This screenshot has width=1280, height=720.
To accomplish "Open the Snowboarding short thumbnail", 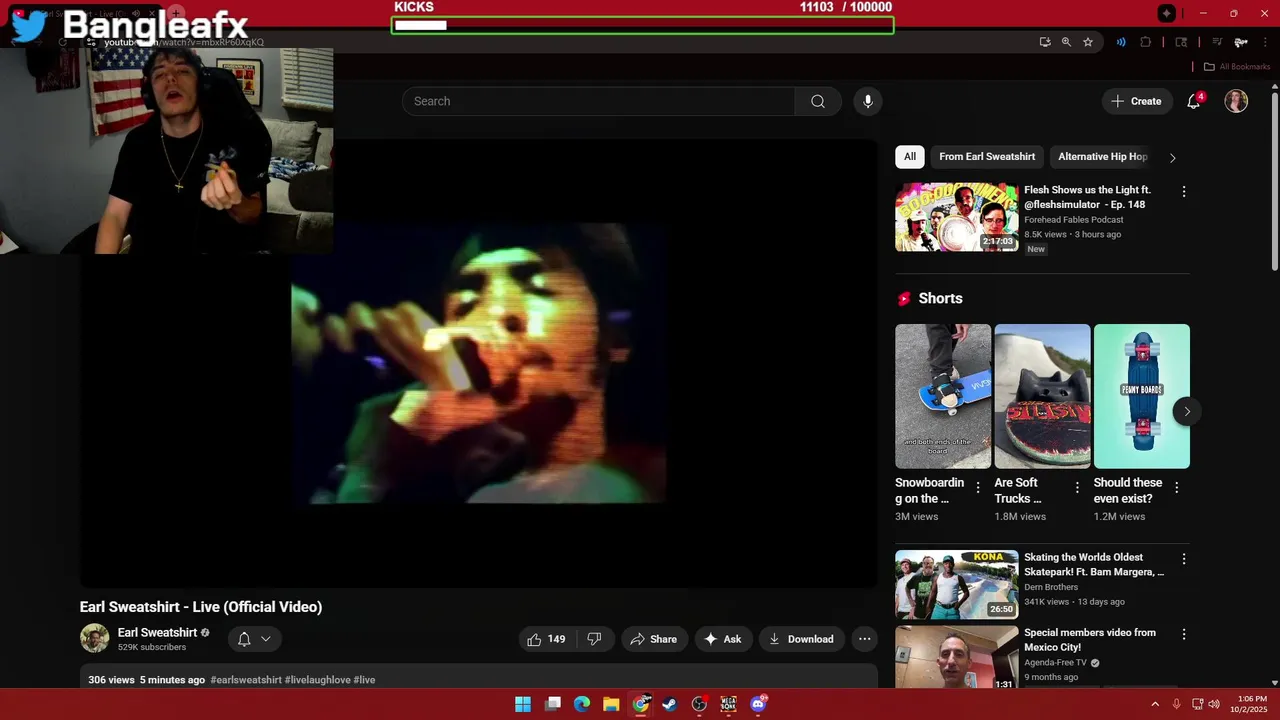I will point(943,396).
